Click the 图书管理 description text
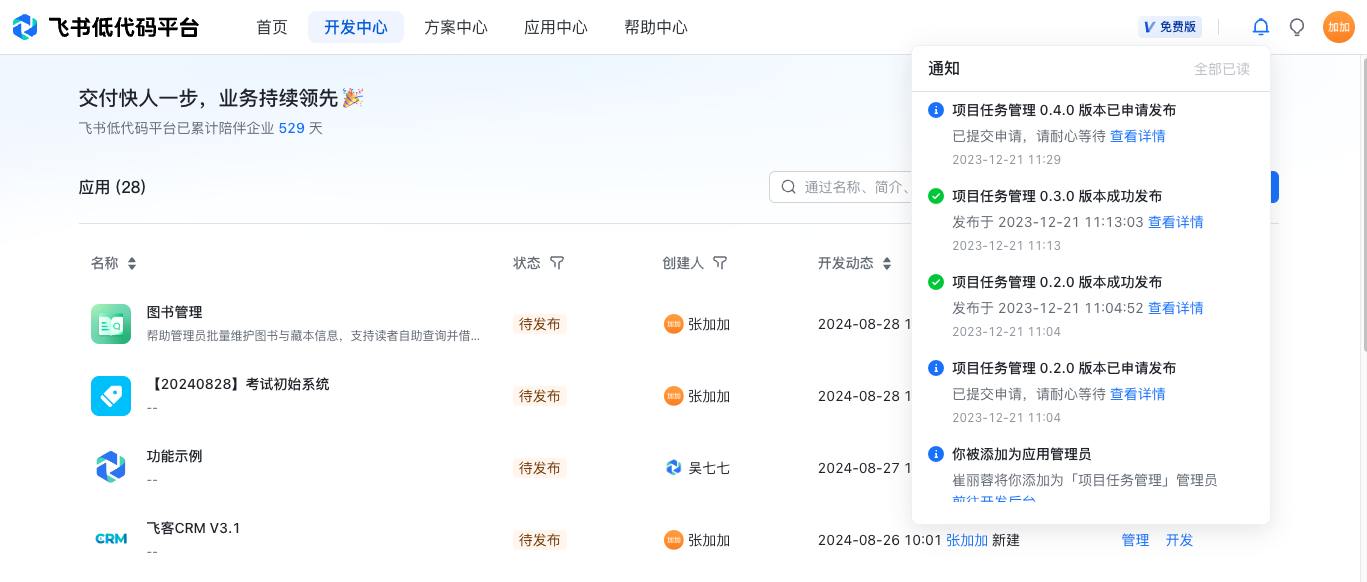Screen dimensions: 1367x582 tap(313, 336)
